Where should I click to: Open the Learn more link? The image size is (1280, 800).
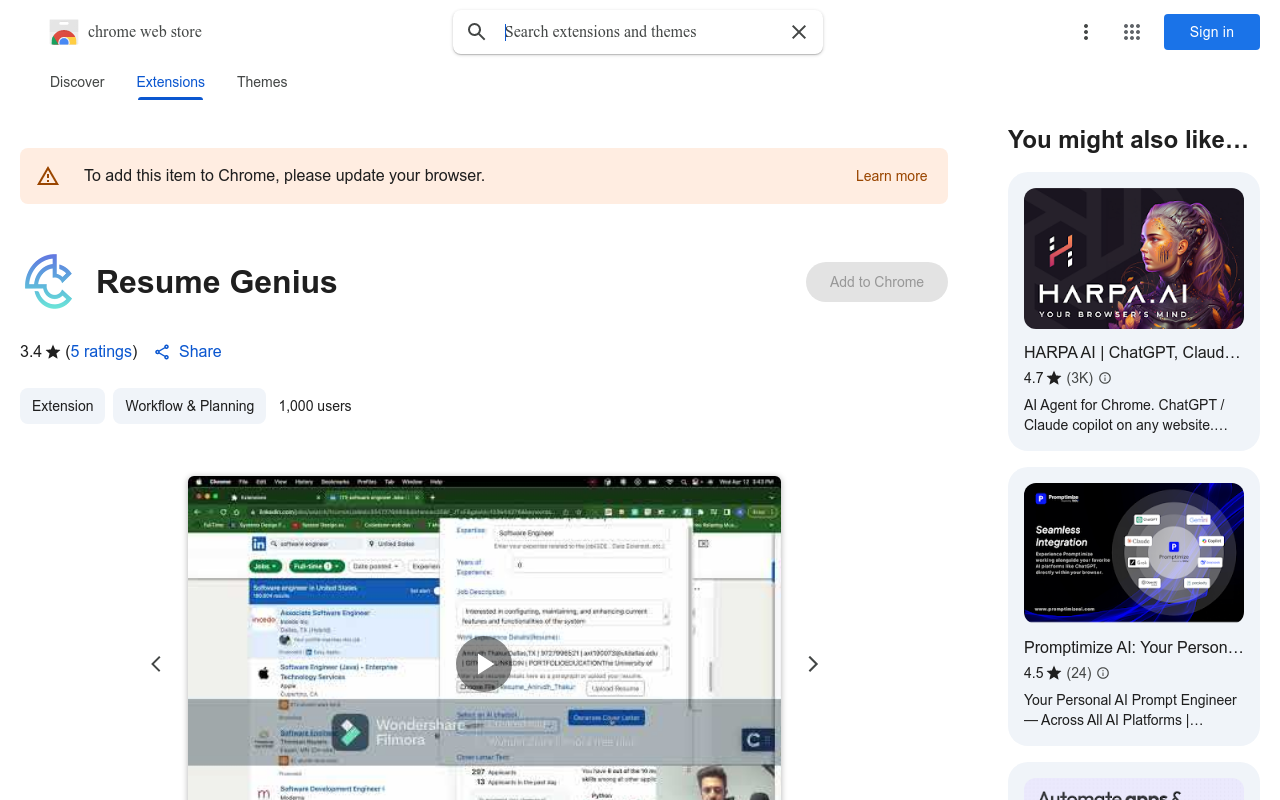[x=891, y=176]
